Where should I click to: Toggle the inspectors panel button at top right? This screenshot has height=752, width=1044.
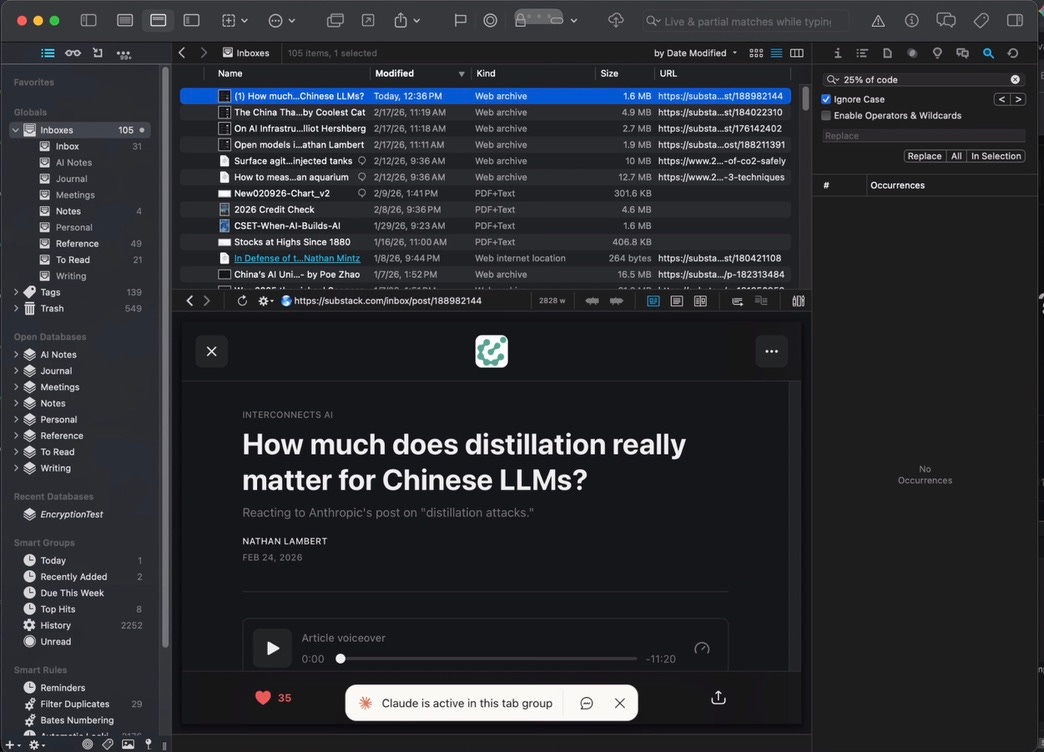(x=1015, y=21)
